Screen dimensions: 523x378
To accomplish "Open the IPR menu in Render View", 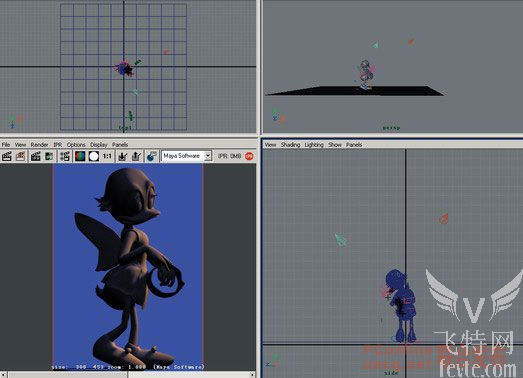I will [x=58, y=145].
